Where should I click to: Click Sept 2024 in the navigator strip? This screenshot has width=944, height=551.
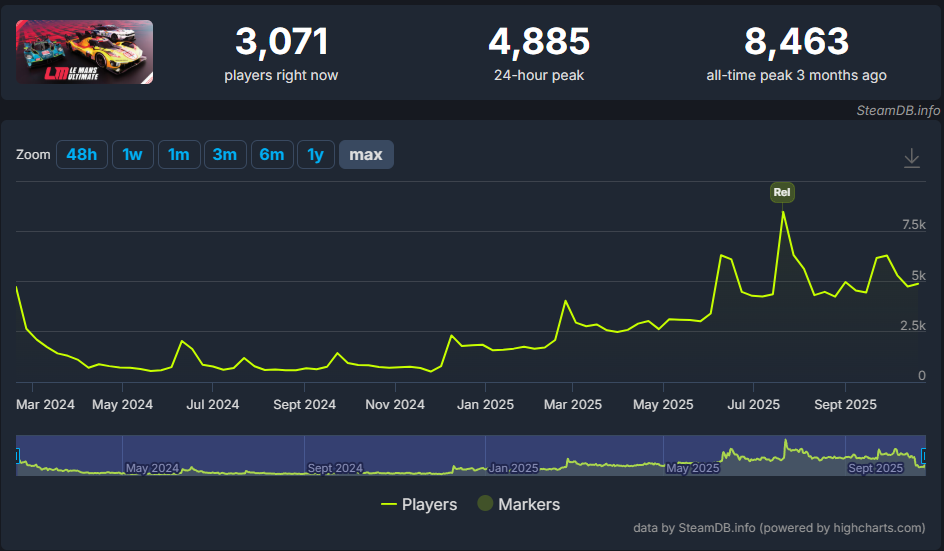click(335, 468)
